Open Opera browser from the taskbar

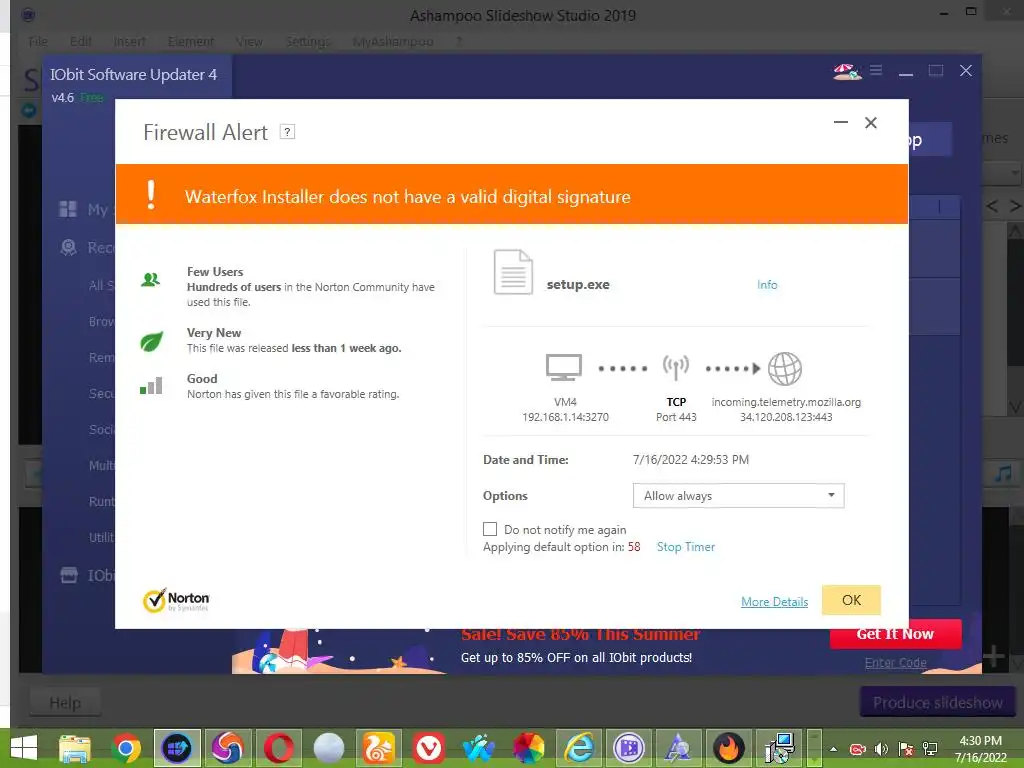[279, 748]
